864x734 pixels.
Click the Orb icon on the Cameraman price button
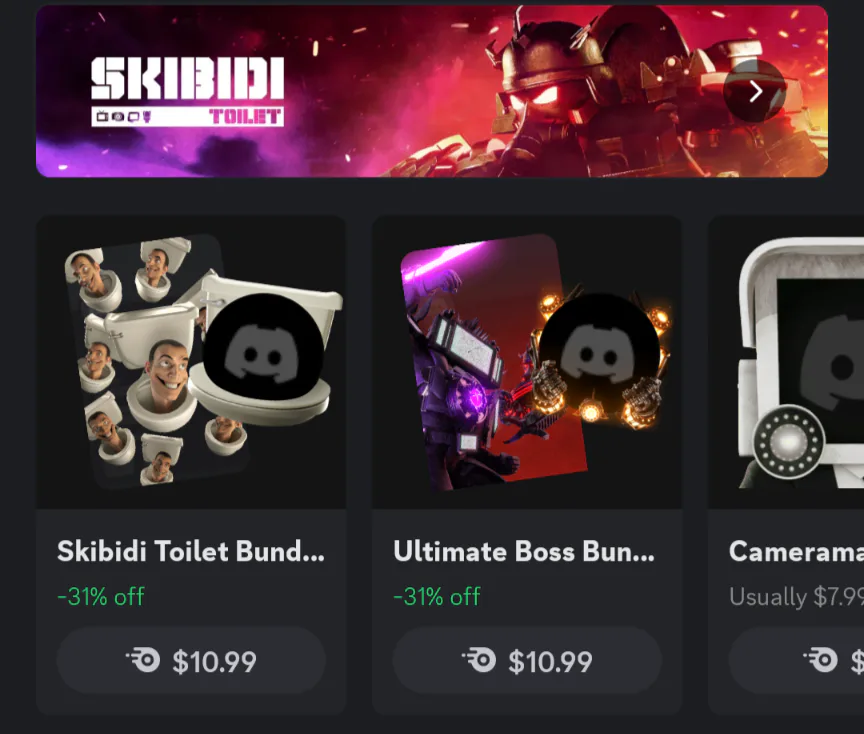click(x=820, y=660)
